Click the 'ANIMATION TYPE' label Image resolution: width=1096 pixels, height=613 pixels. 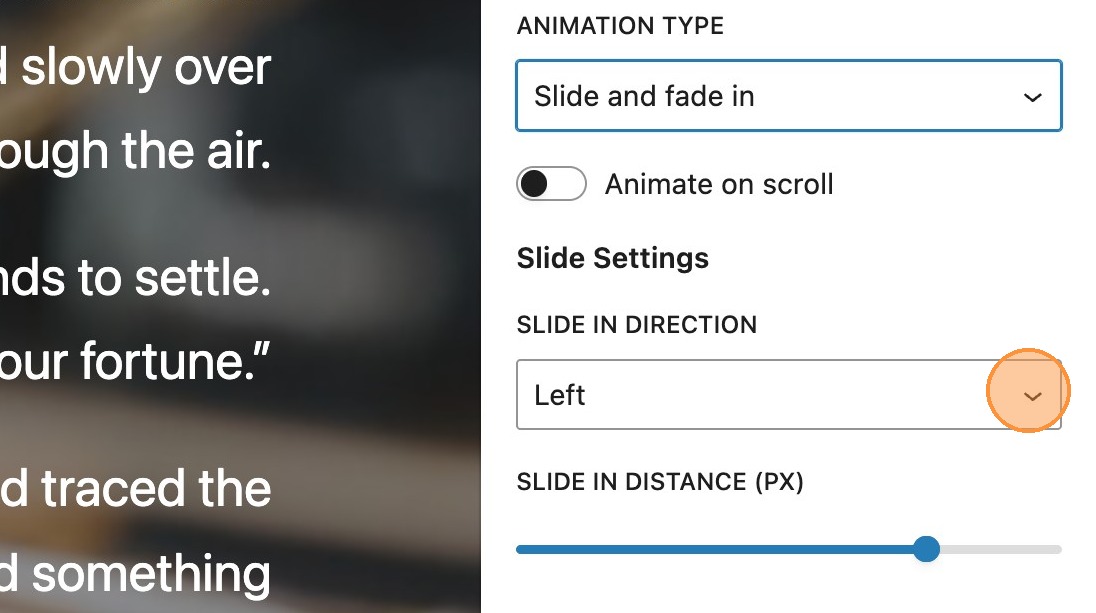[620, 26]
